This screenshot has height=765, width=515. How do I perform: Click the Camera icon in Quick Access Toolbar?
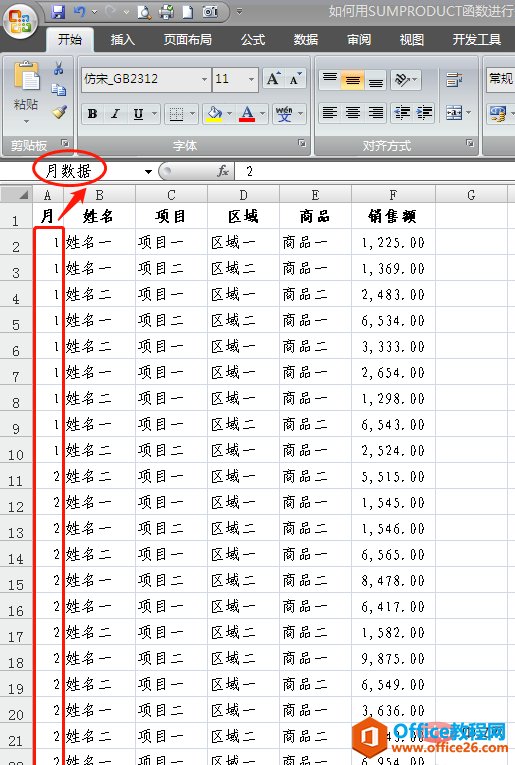(x=210, y=12)
